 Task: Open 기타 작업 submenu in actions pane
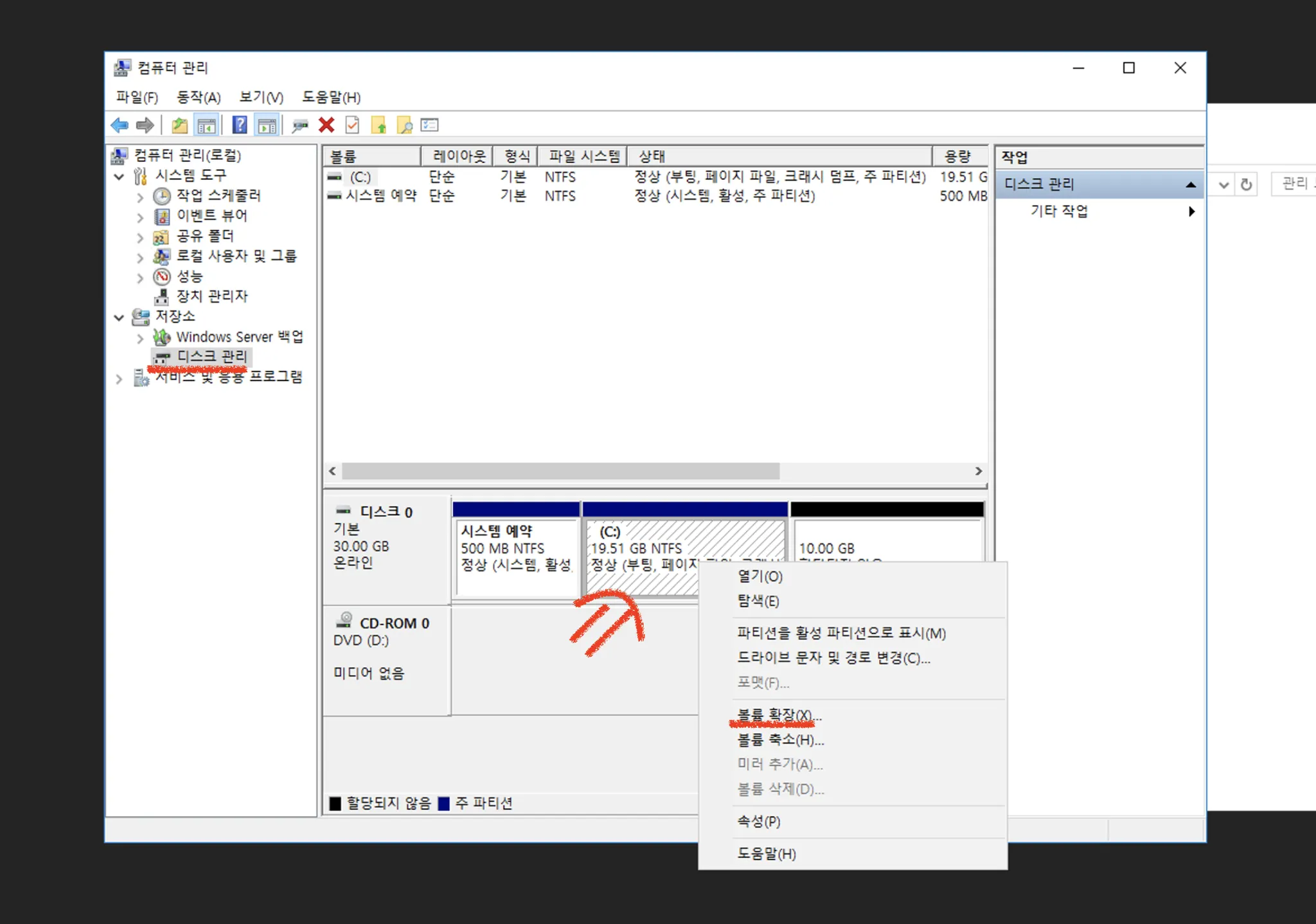pyautogui.click(x=1059, y=211)
